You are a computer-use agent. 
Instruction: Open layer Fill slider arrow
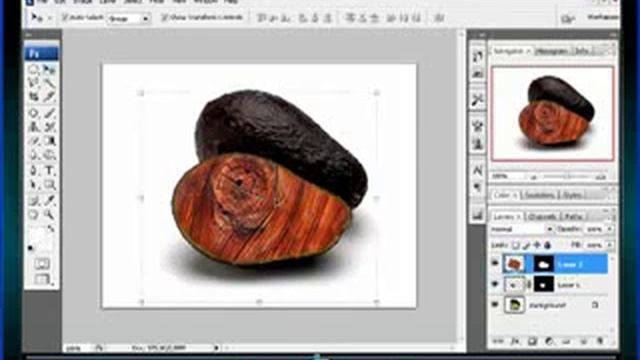pos(609,245)
